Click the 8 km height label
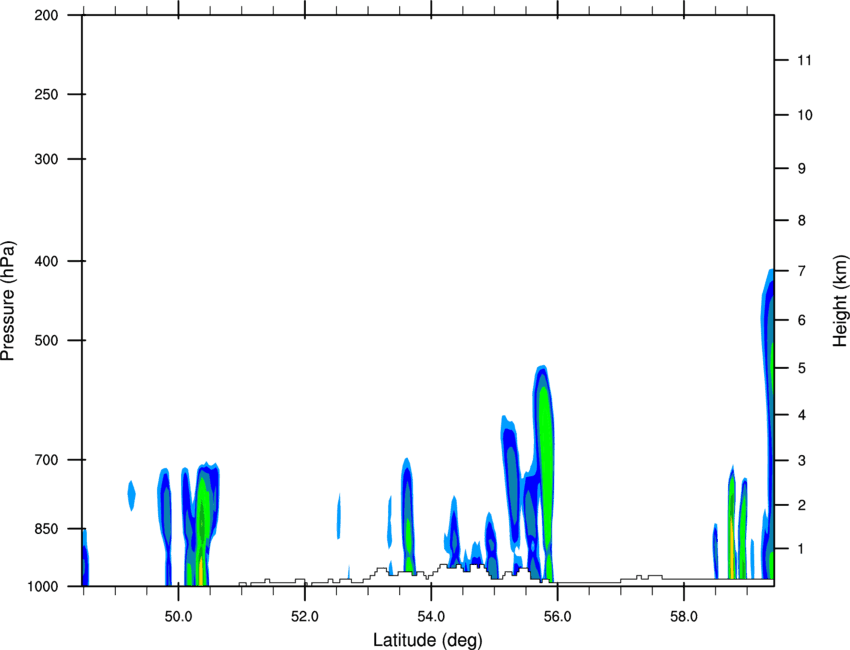 point(802,220)
